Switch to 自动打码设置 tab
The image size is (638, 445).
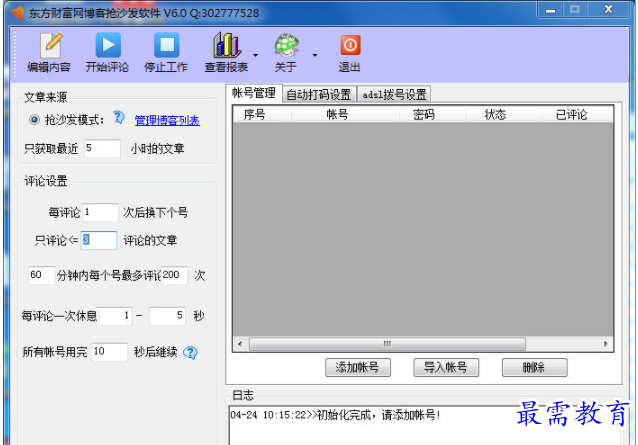point(319,94)
